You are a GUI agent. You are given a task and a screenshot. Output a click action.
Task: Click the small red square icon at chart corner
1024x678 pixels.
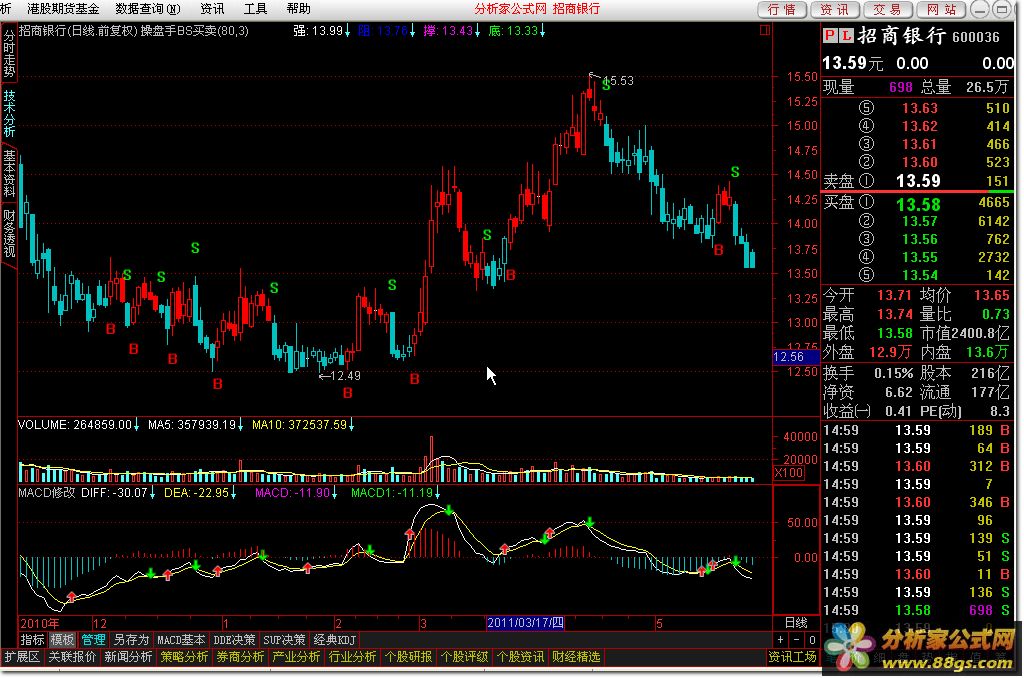765,30
